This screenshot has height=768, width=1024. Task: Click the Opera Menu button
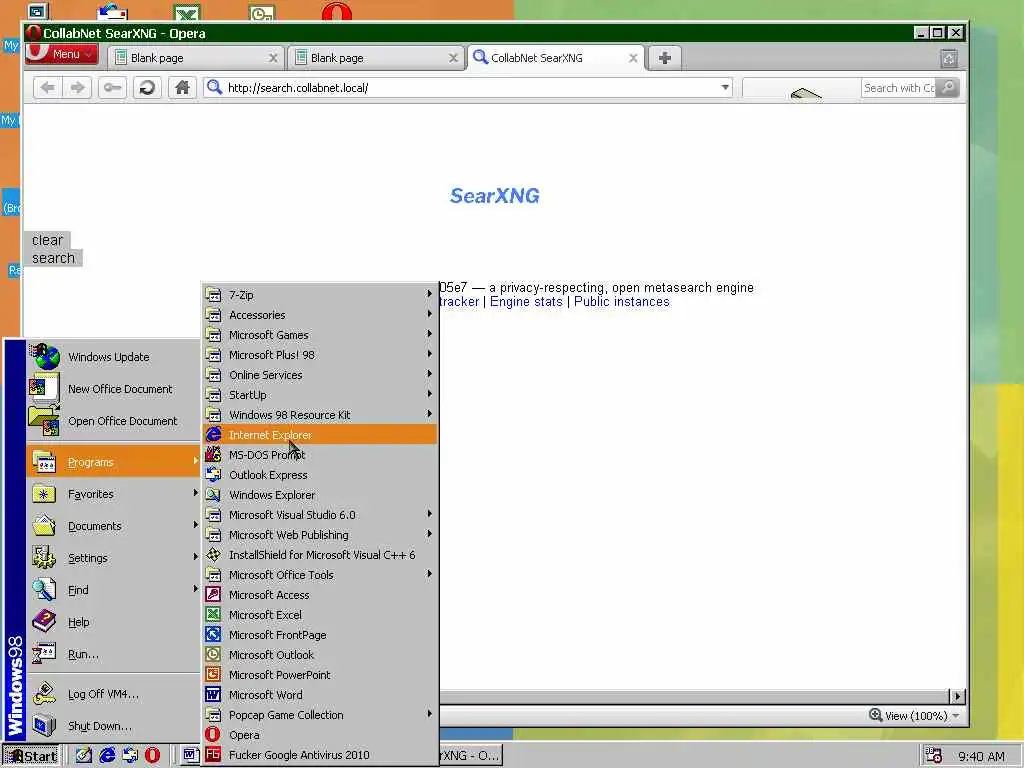click(x=62, y=55)
